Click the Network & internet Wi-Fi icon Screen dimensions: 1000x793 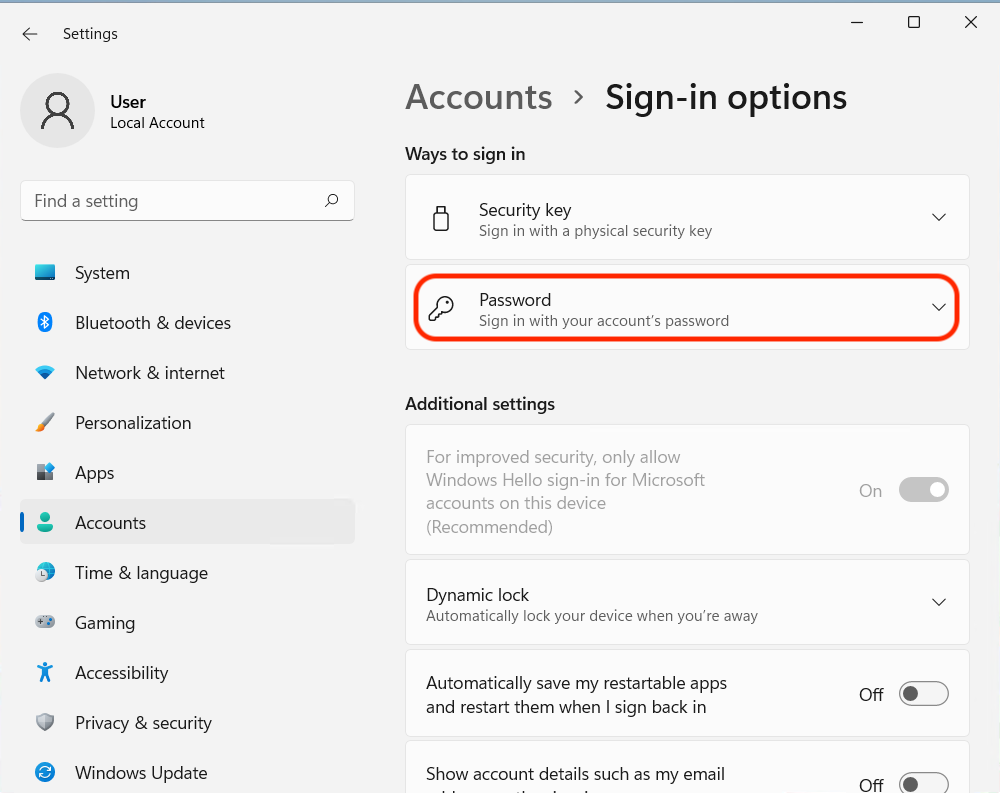click(45, 373)
